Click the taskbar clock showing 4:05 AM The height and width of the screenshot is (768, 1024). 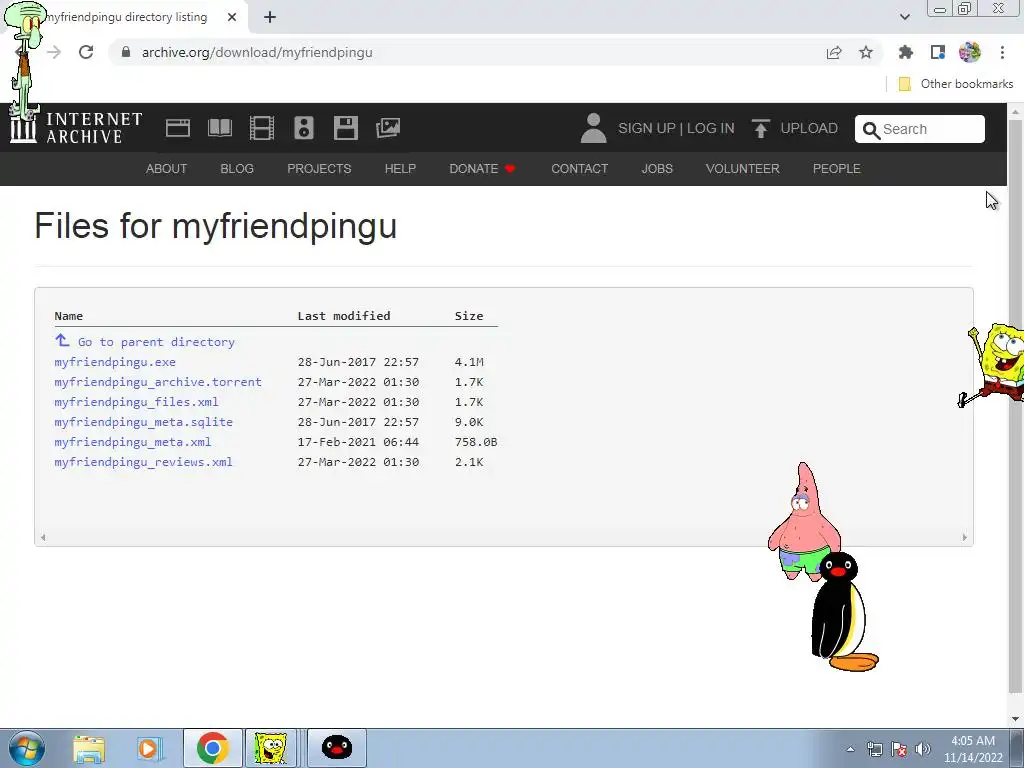973,749
